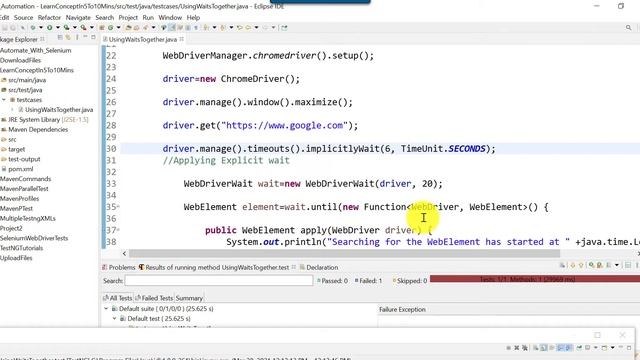The height and width of the screenshot is (360, 640).
Task: Click line 30 implicitlyWait code line
Action: click(329, 149)
